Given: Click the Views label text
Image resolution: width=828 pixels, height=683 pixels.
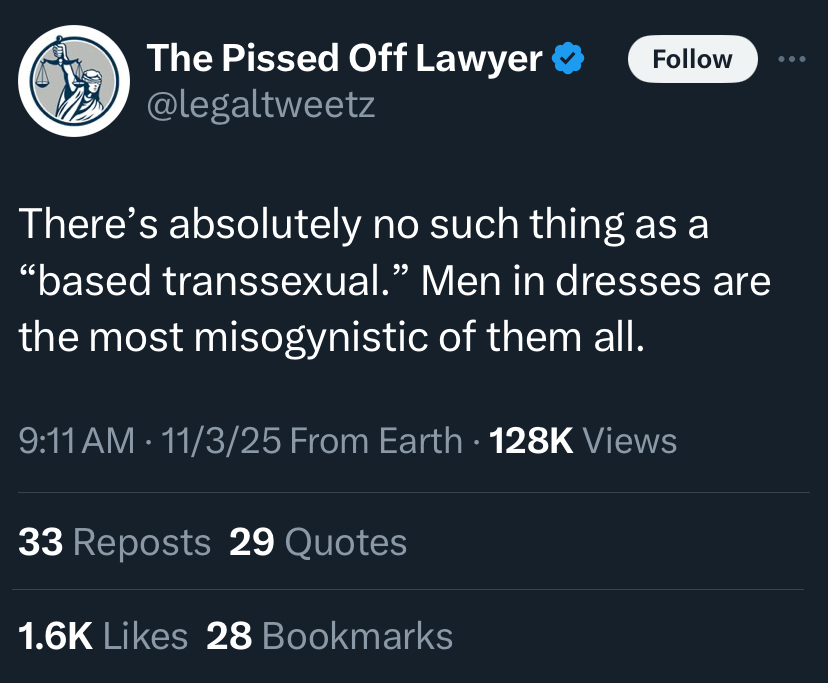Looking at the screenshot, I should click(x=629, y=441).
